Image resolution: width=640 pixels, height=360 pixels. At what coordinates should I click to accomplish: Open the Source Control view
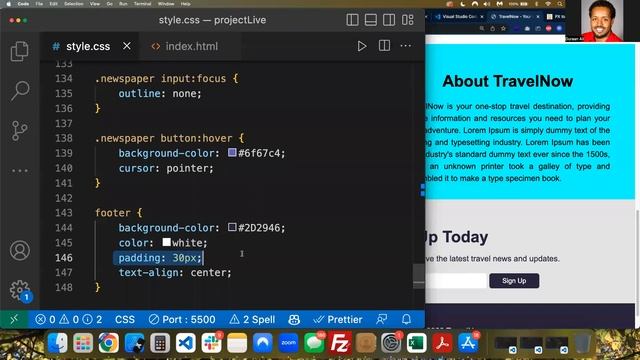(x=20, y=131)
